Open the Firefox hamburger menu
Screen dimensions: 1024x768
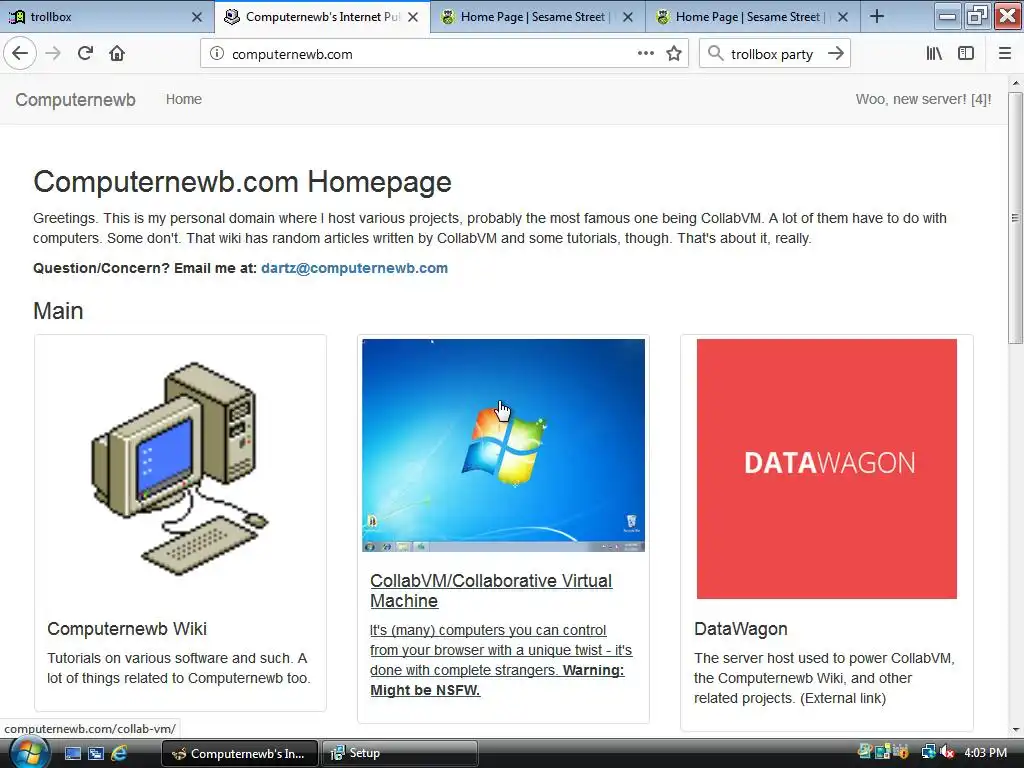coord(1004,54)
